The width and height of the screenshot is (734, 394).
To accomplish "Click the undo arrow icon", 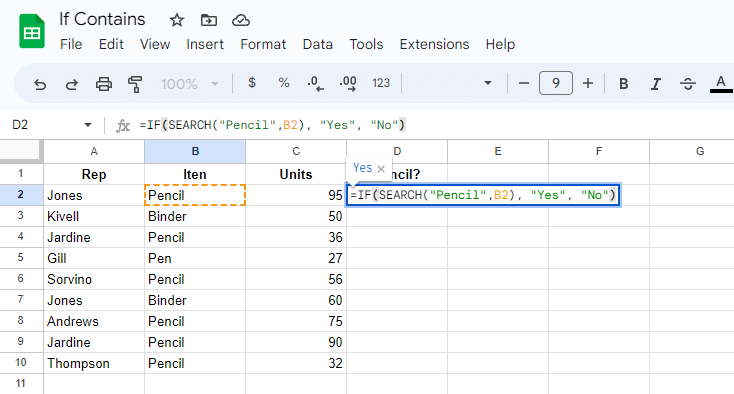I will click(x=40, y=84).
